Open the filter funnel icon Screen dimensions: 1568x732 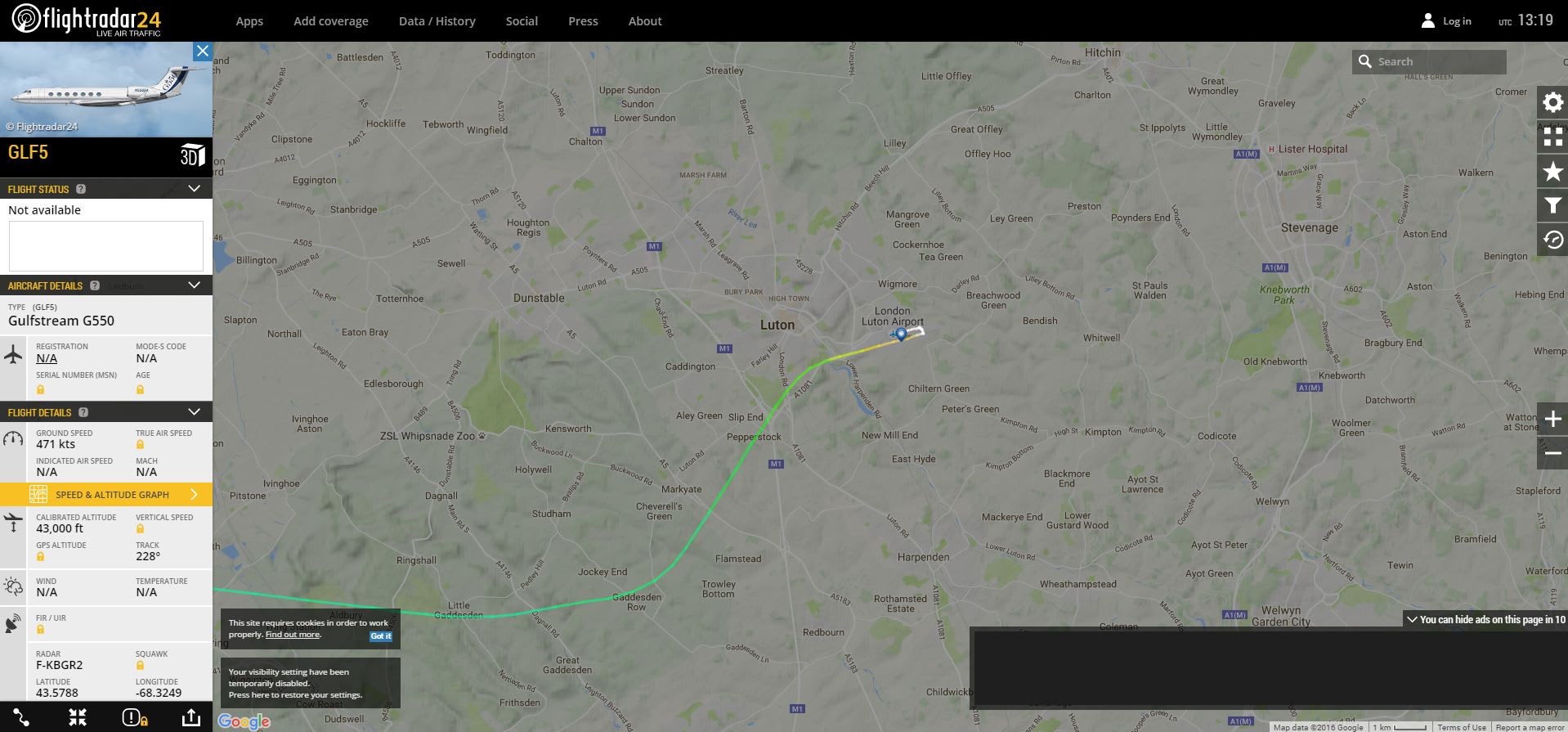(1552, 206)
